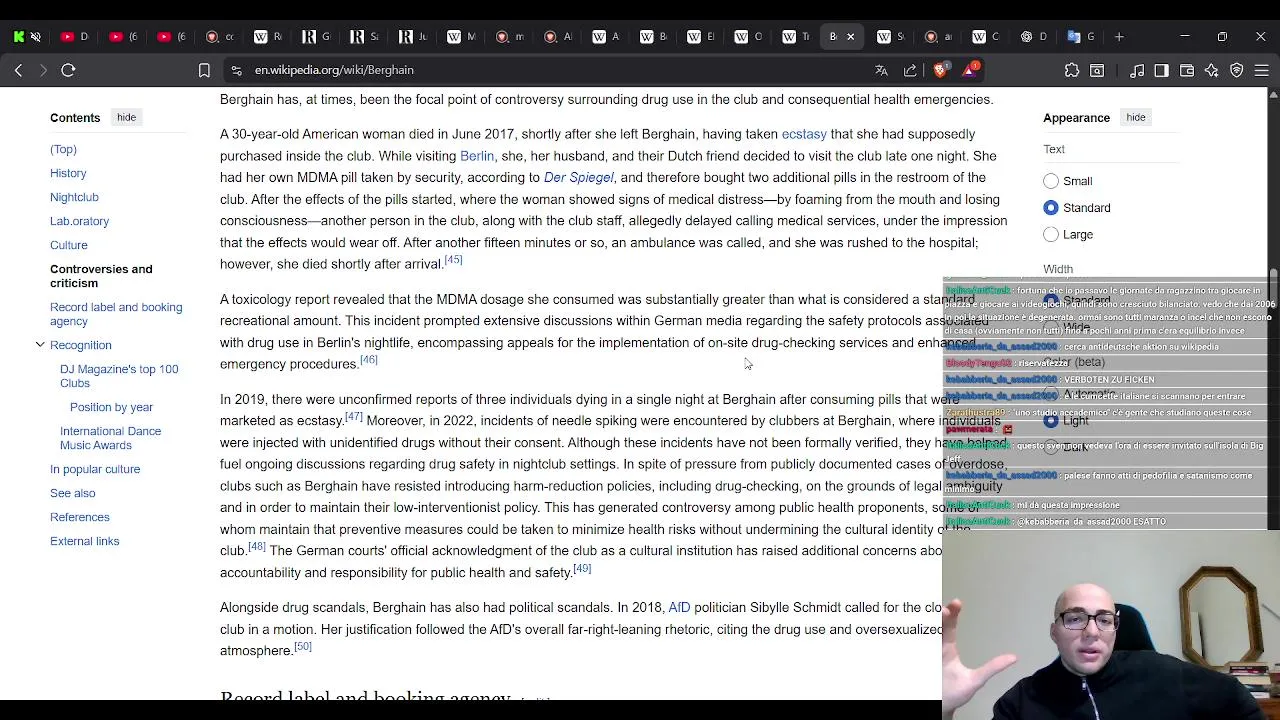Reload the Berghain Wikipedia page
This screenshot has width=1280, height=720.
[68, 70]
